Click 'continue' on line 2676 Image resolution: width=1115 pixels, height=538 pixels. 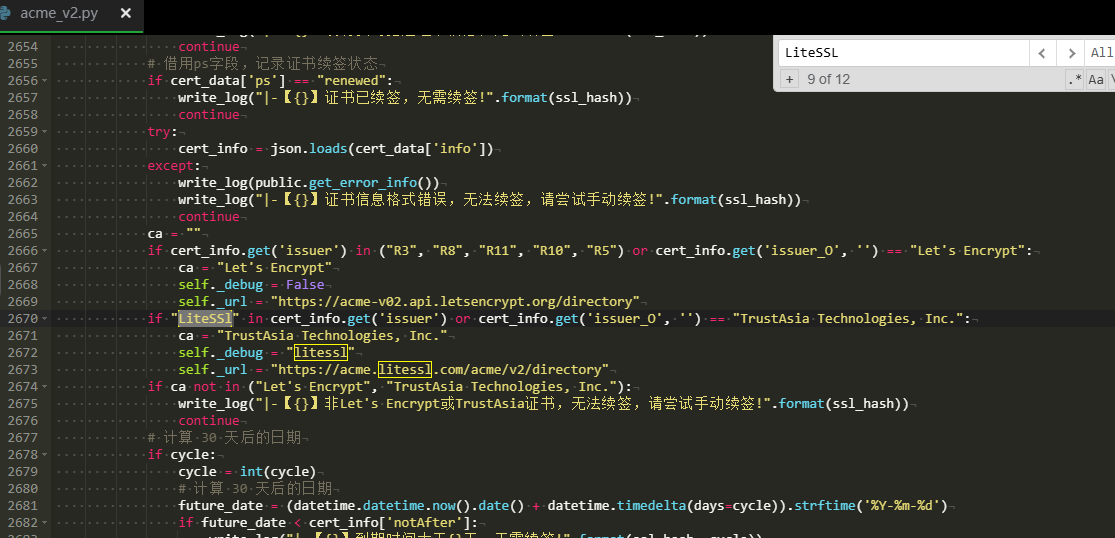[209, 421]
